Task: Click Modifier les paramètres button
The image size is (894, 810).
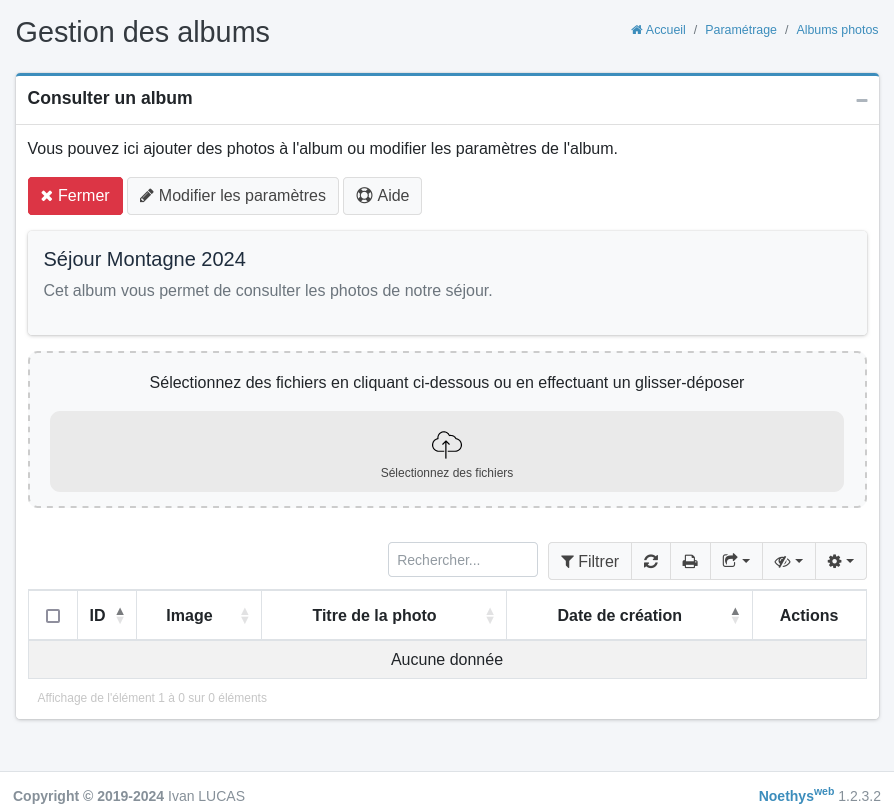Action: click(233, 196)
